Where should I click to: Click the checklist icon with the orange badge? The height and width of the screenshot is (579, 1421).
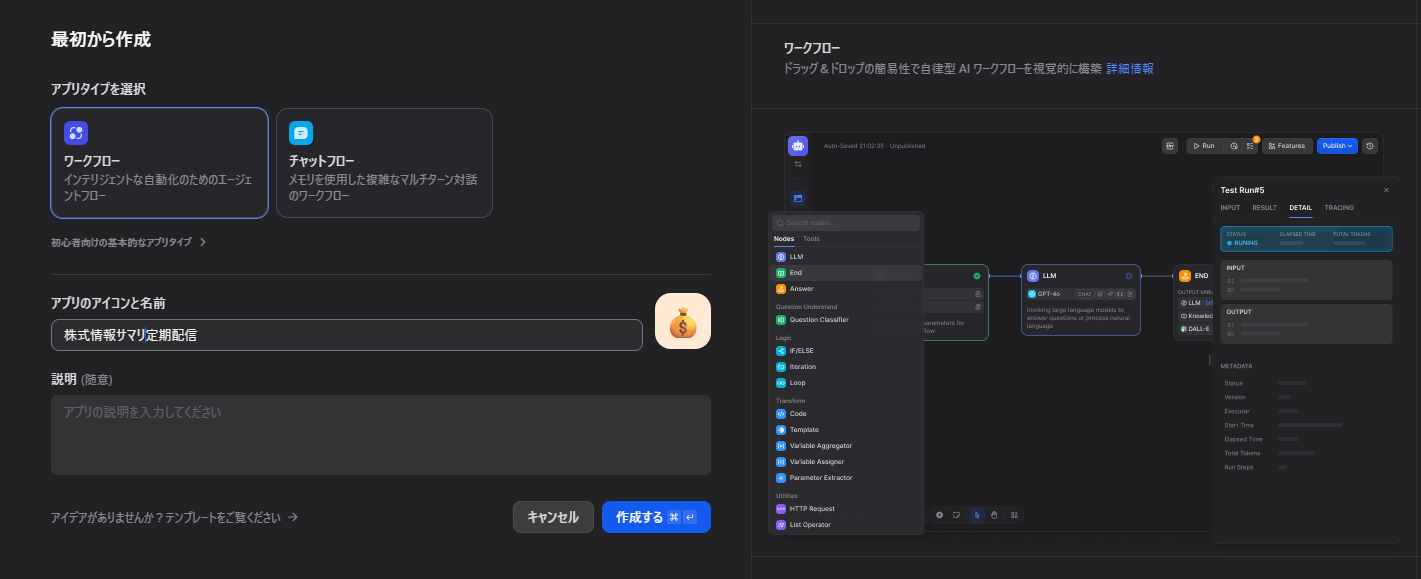pos(1250,146)
